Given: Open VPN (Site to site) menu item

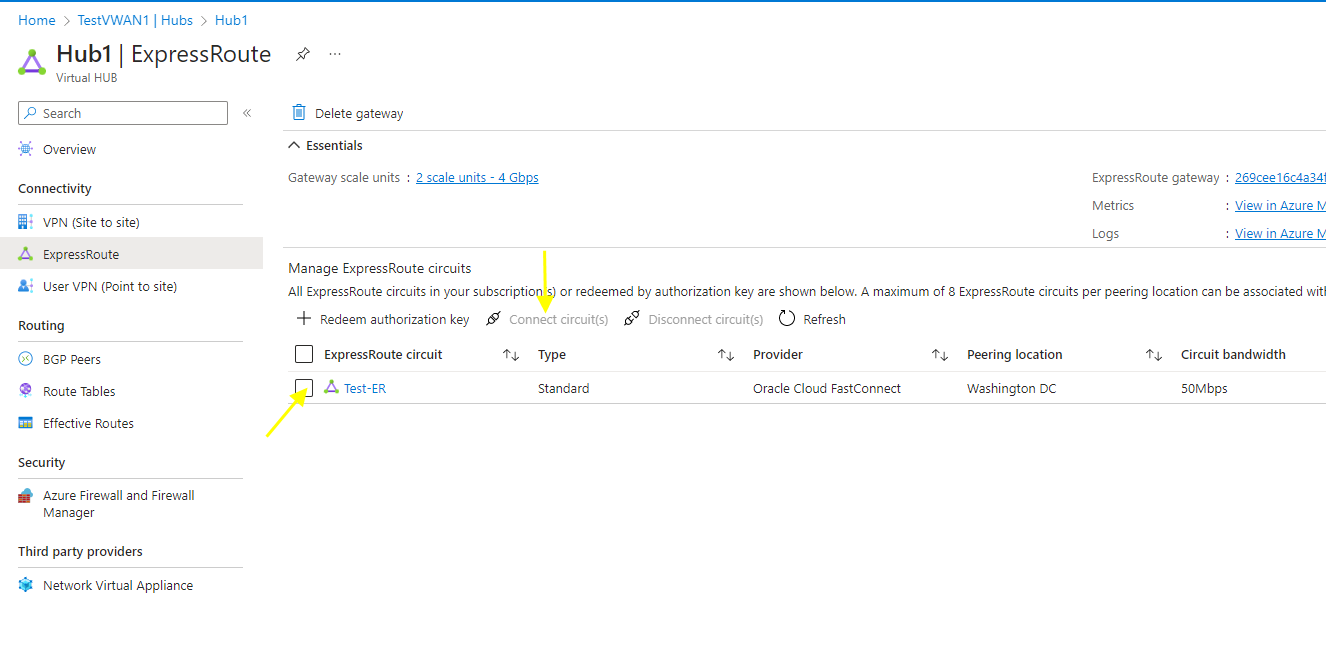Looking at the screenshot, I should tap(91, 222).
